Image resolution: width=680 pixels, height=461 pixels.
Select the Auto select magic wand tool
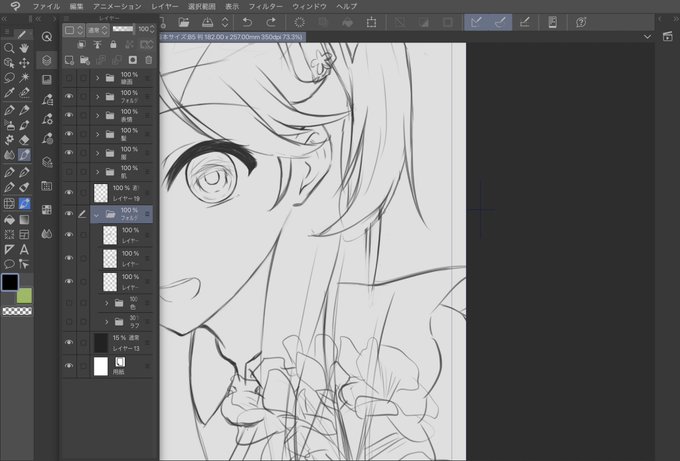[x=24, y=78]
